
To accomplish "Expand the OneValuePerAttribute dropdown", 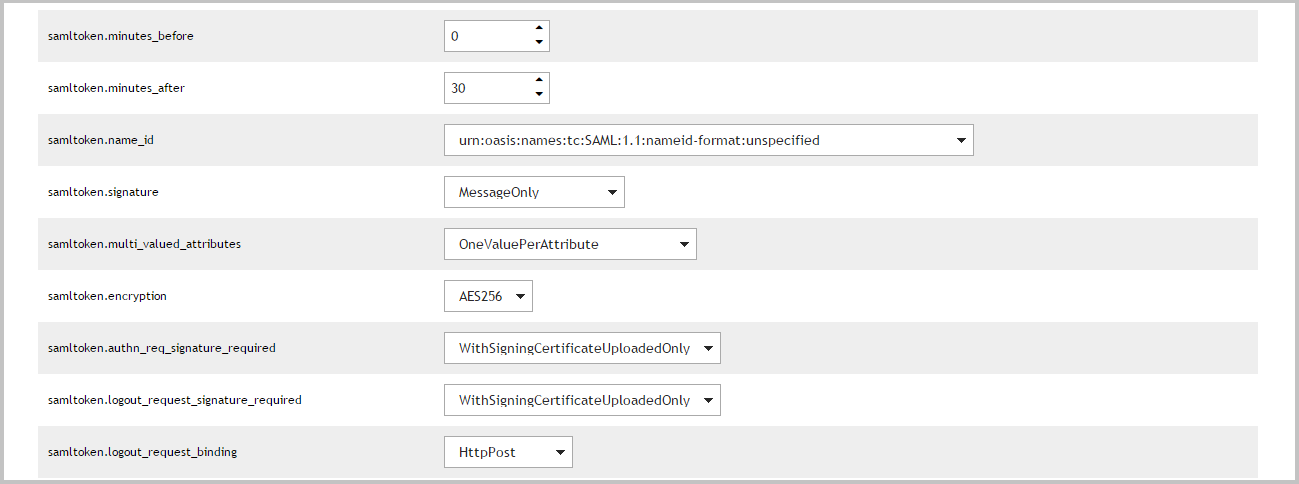I will [x=570, y=244].
